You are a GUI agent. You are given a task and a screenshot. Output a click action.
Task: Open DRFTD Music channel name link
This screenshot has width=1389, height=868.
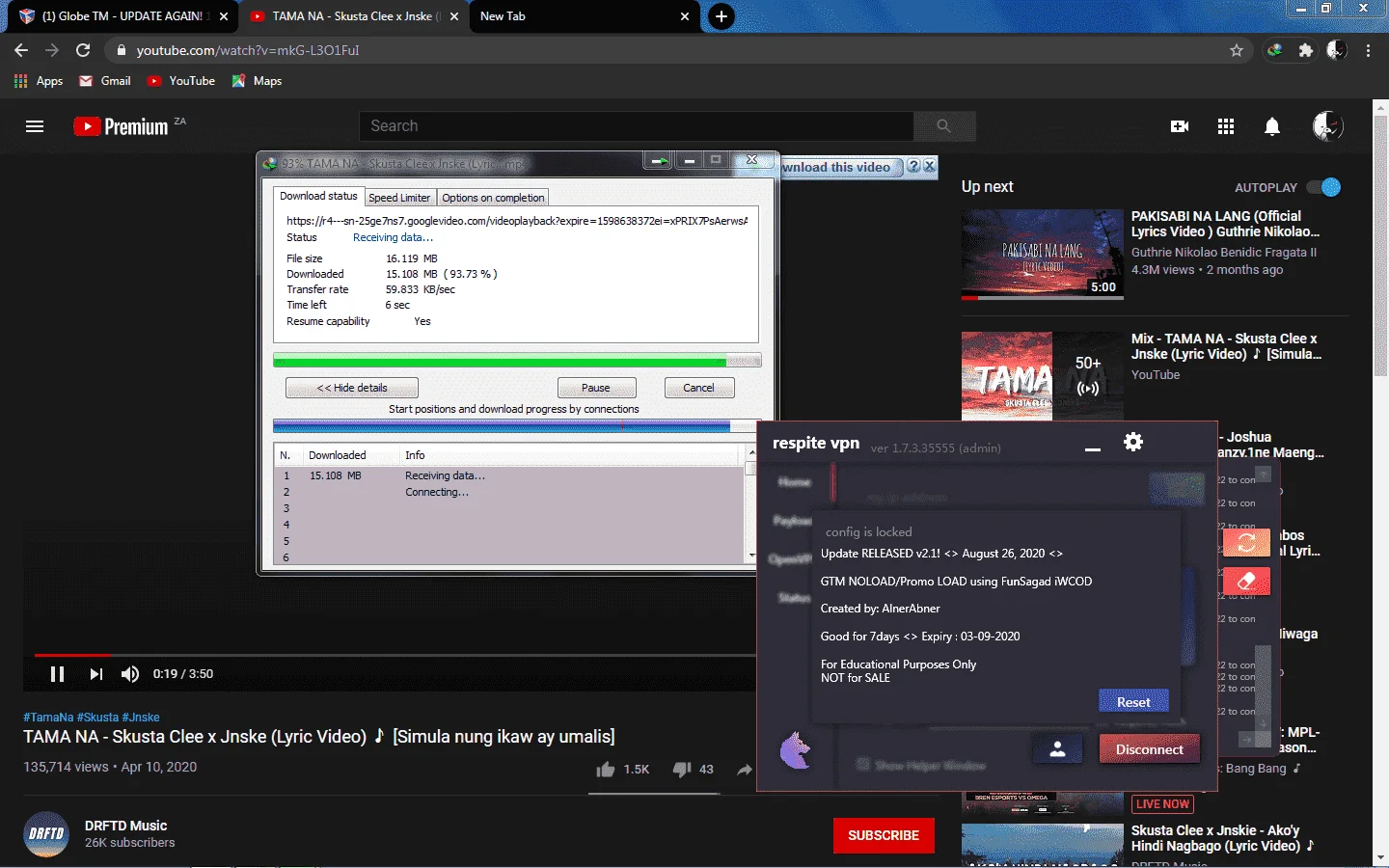click(x=125, y=826)
